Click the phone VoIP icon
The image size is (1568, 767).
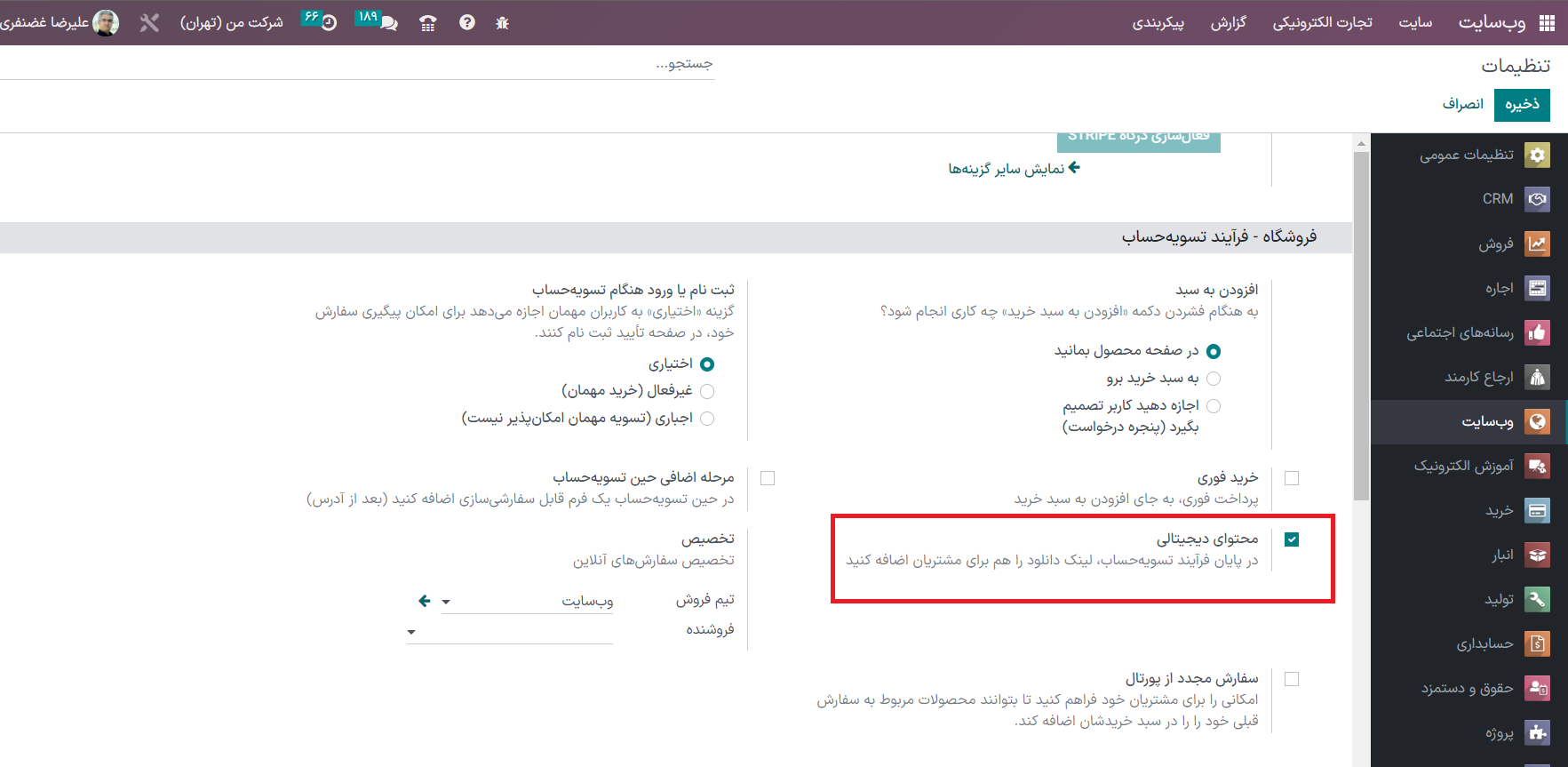pos(428,23)
